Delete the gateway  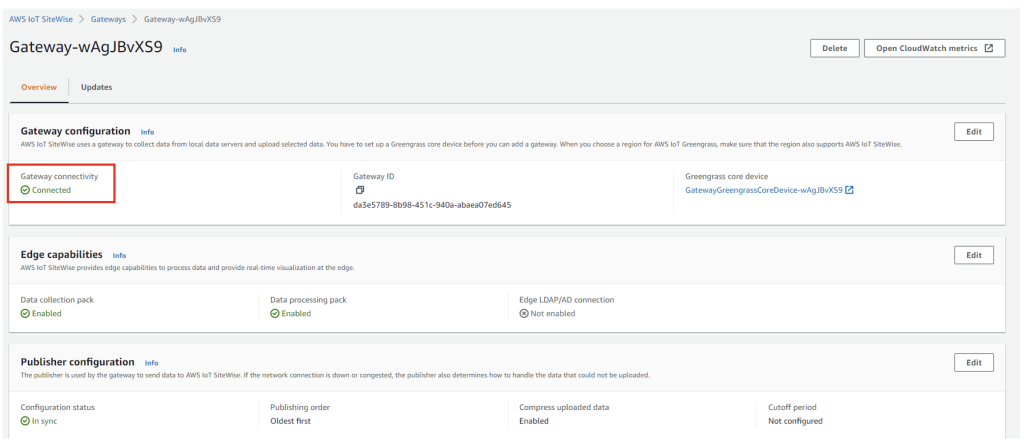tap(834, 48)
